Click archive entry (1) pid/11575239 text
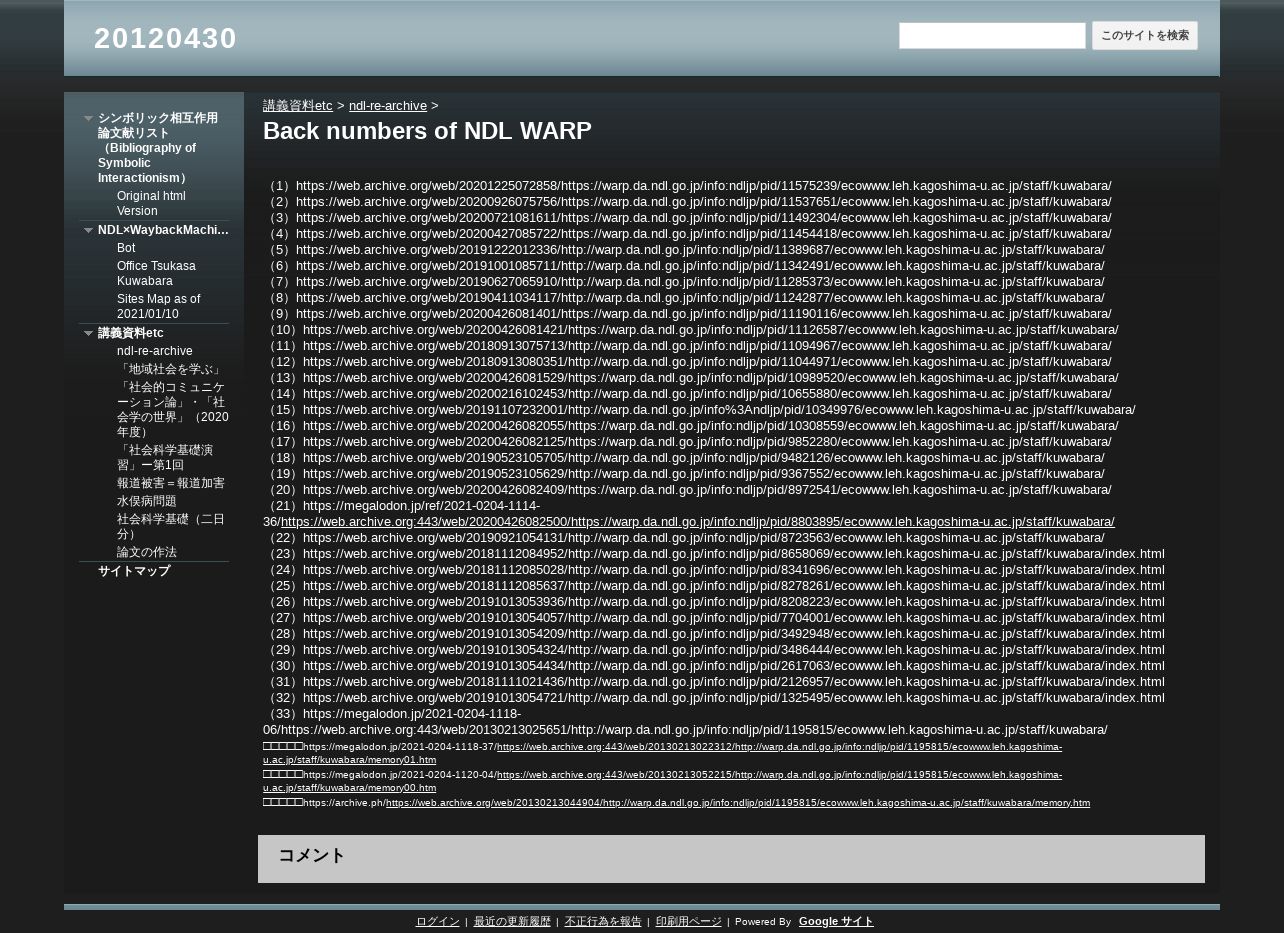 point(687,186)
